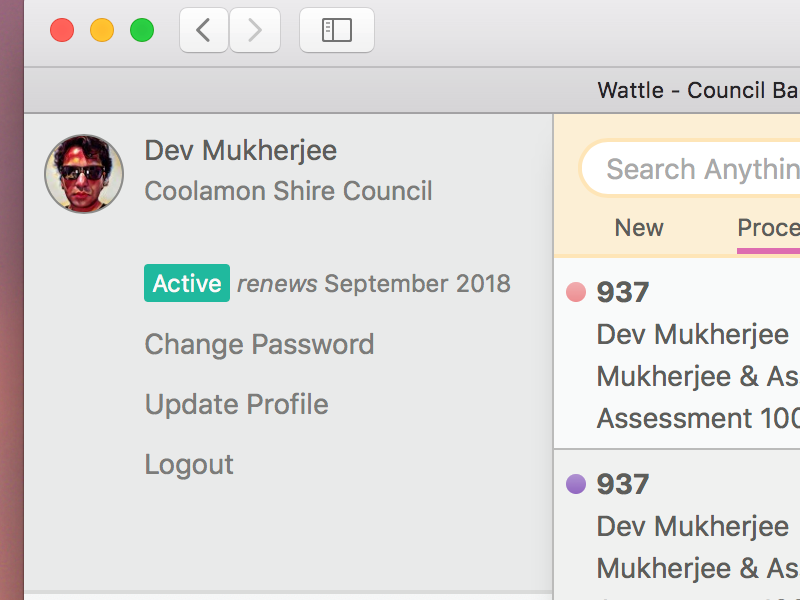Open the Update Profile link

(x=236, y=404)
